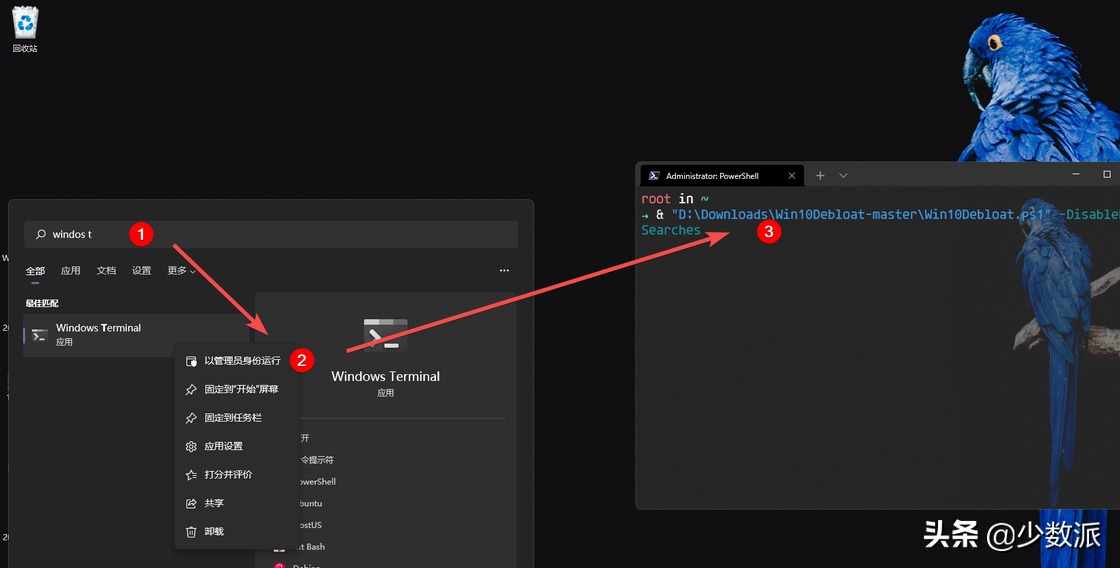Switch to the 应用 search filter tab

(x=70, y=271)
